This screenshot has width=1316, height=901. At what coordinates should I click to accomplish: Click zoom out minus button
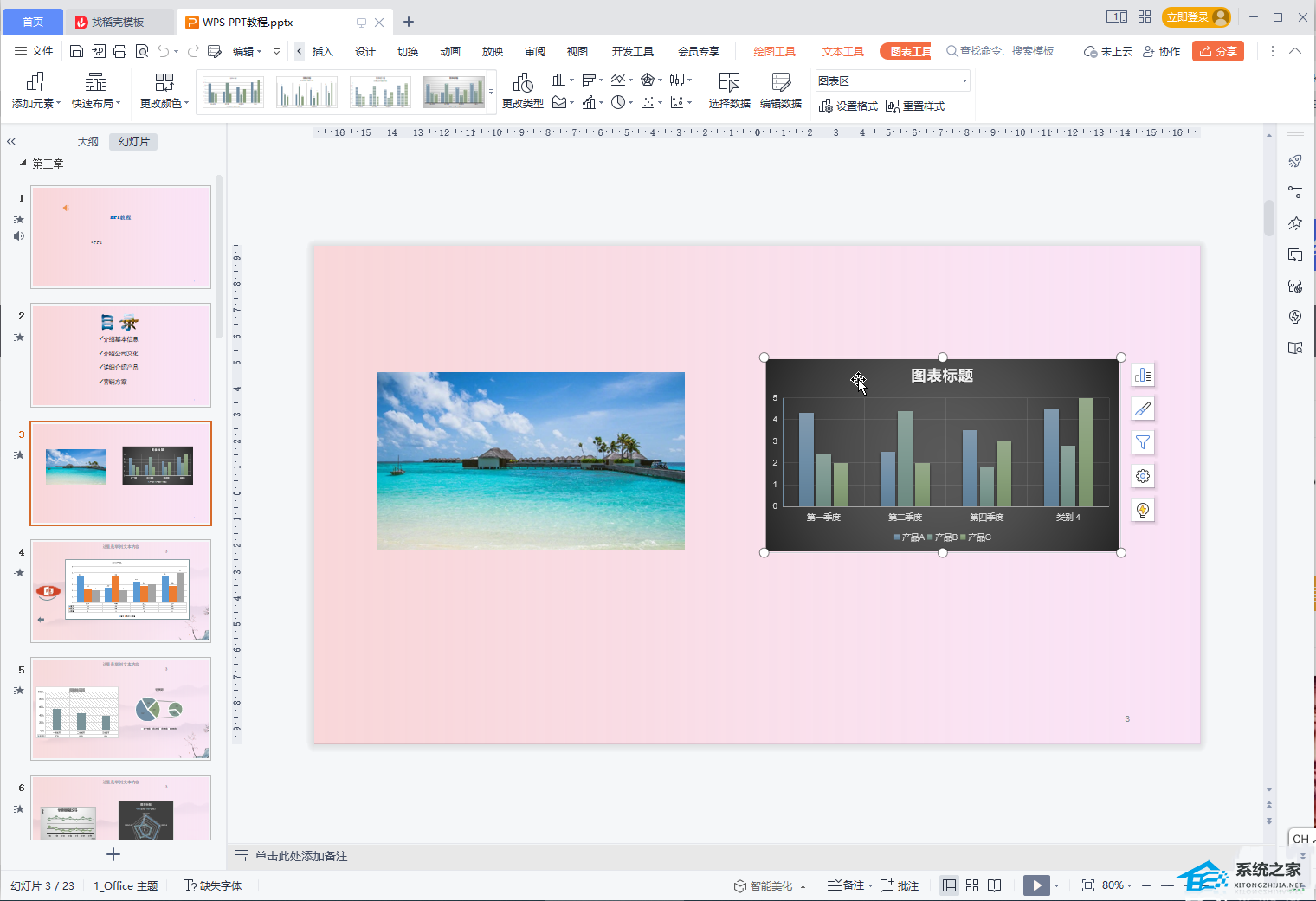(x=1146, y=885)
